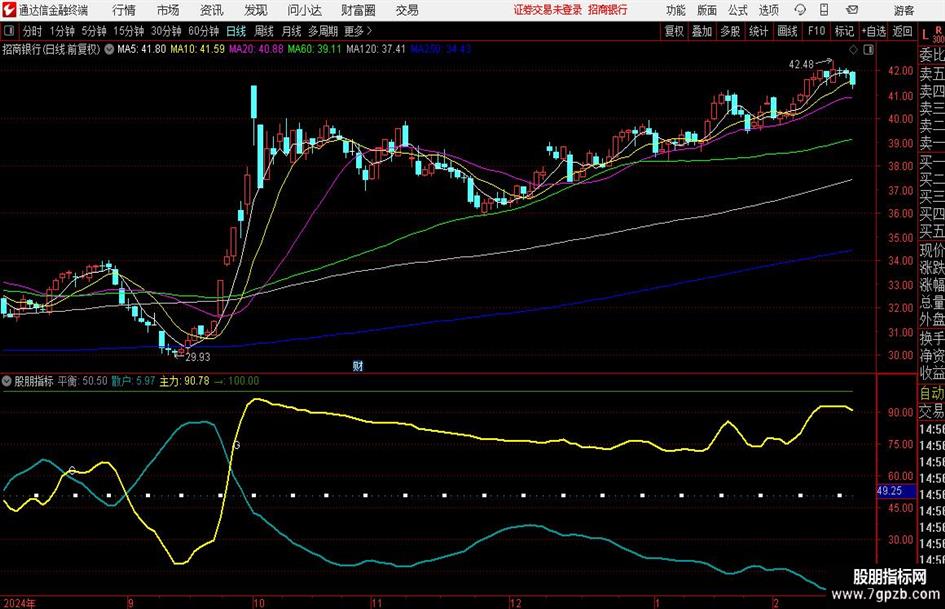Click the L tab in right panel

pos(925,36)
